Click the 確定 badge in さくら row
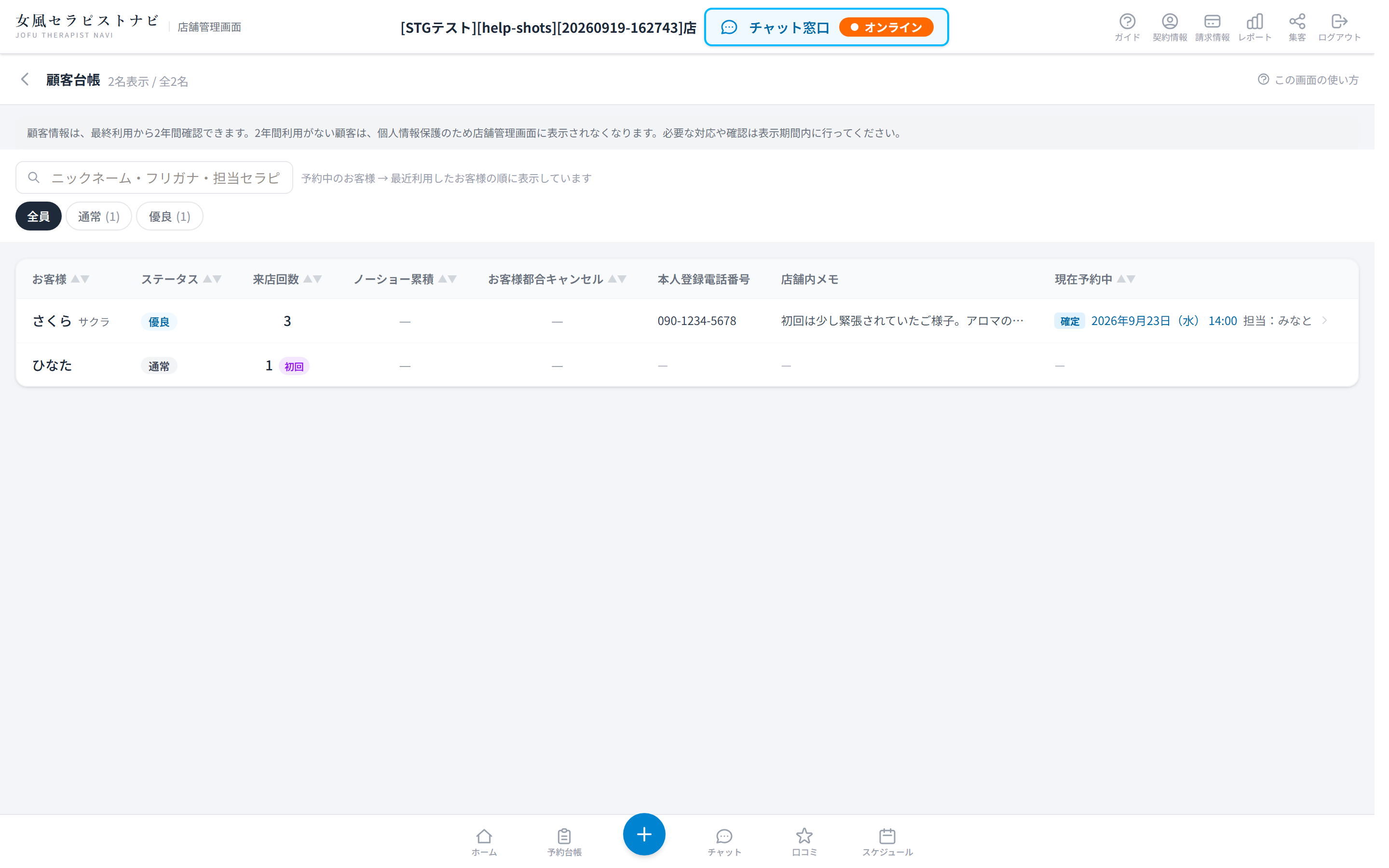This screenshot has height=868, width=1389. pos(1069,321)
